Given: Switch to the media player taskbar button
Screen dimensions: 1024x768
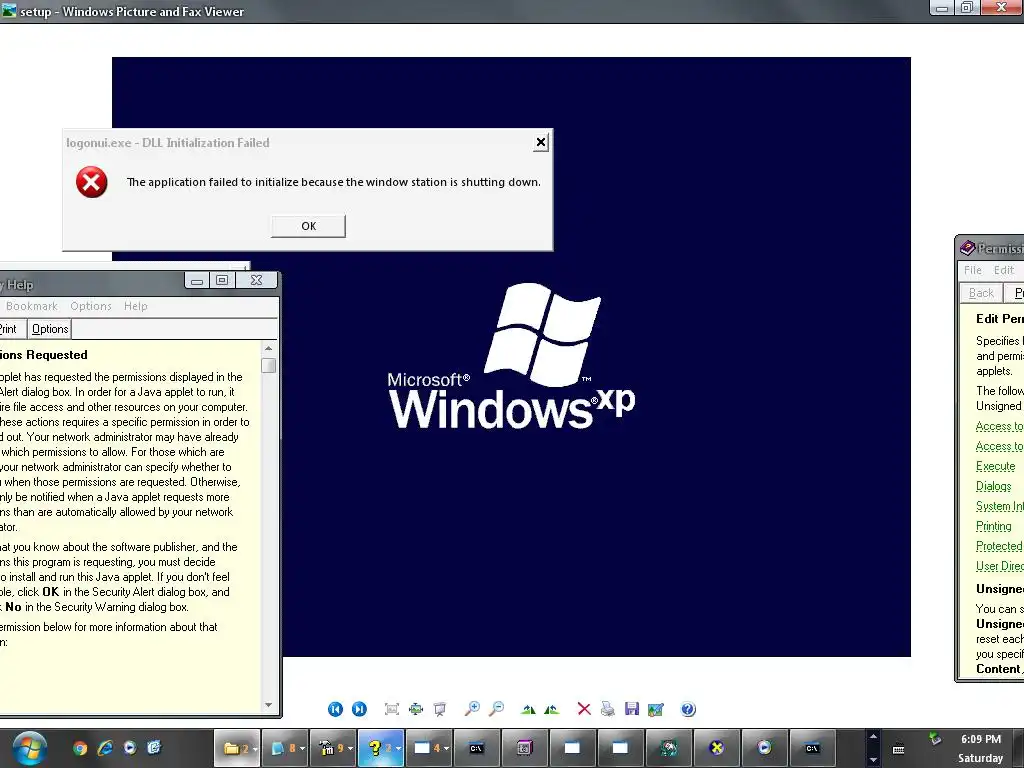Looking at the screenshot, I should coord(764,748).
